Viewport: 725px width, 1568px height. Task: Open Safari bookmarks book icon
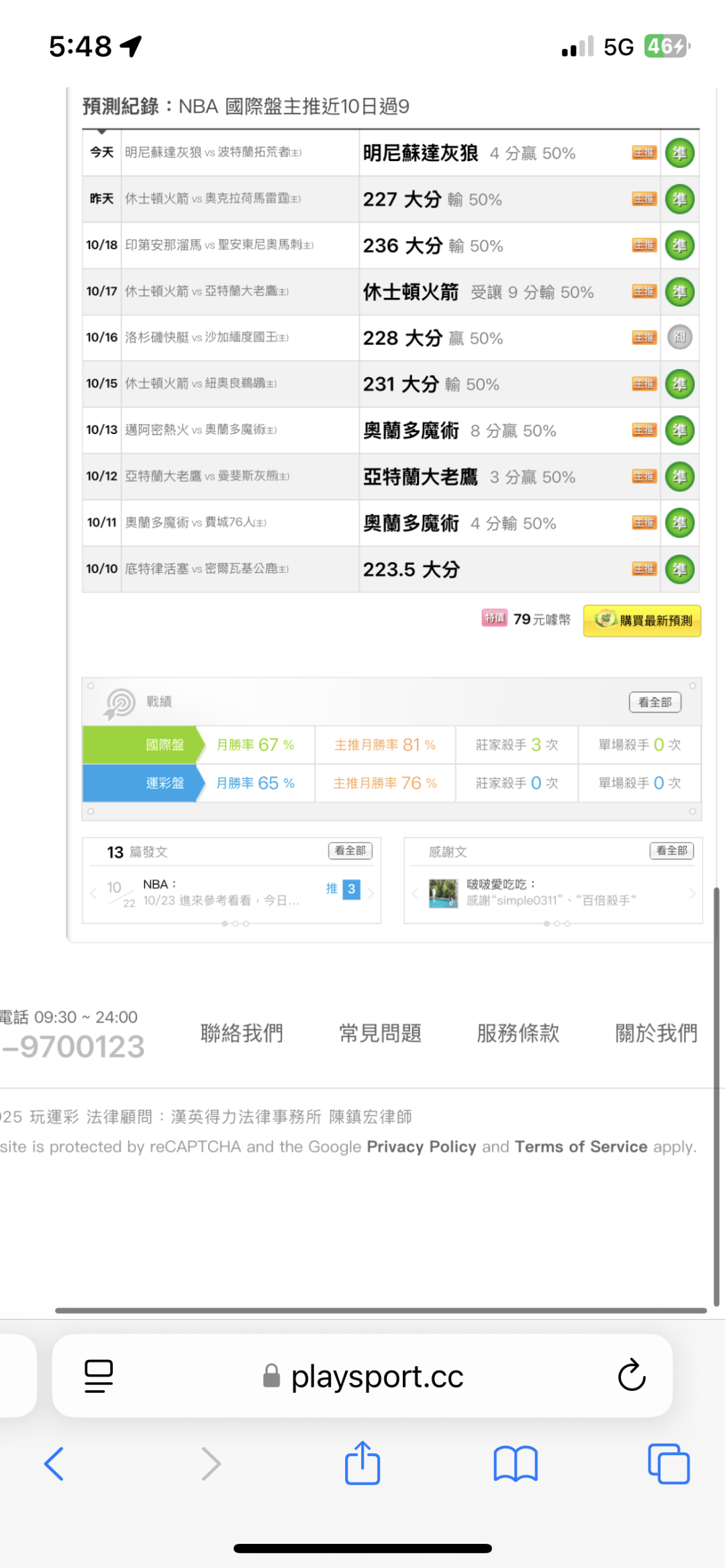516,1463
